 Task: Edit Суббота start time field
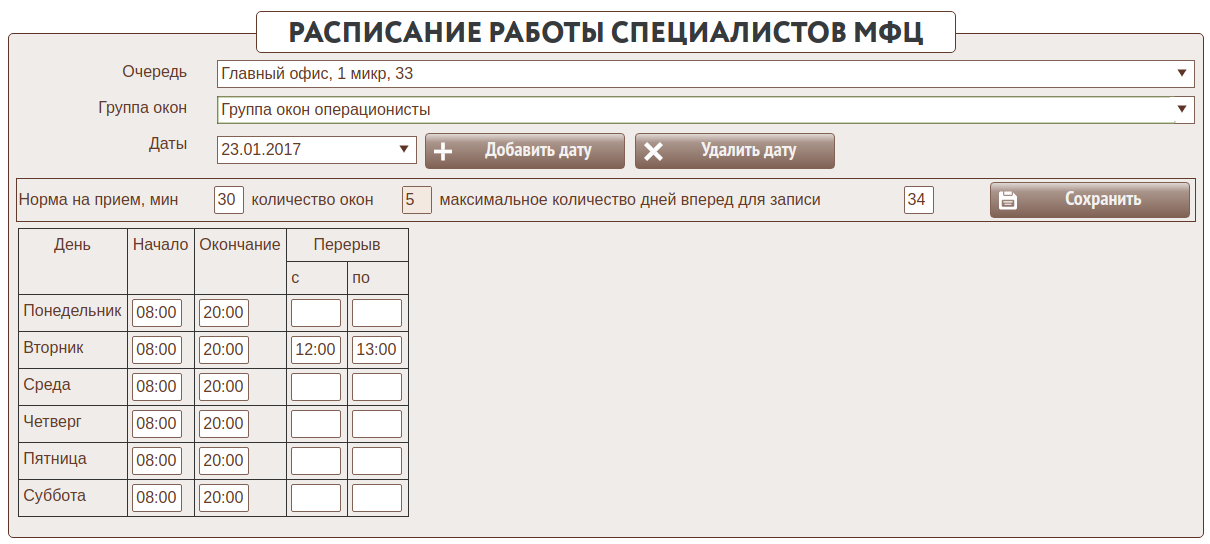tap(157, 498)
